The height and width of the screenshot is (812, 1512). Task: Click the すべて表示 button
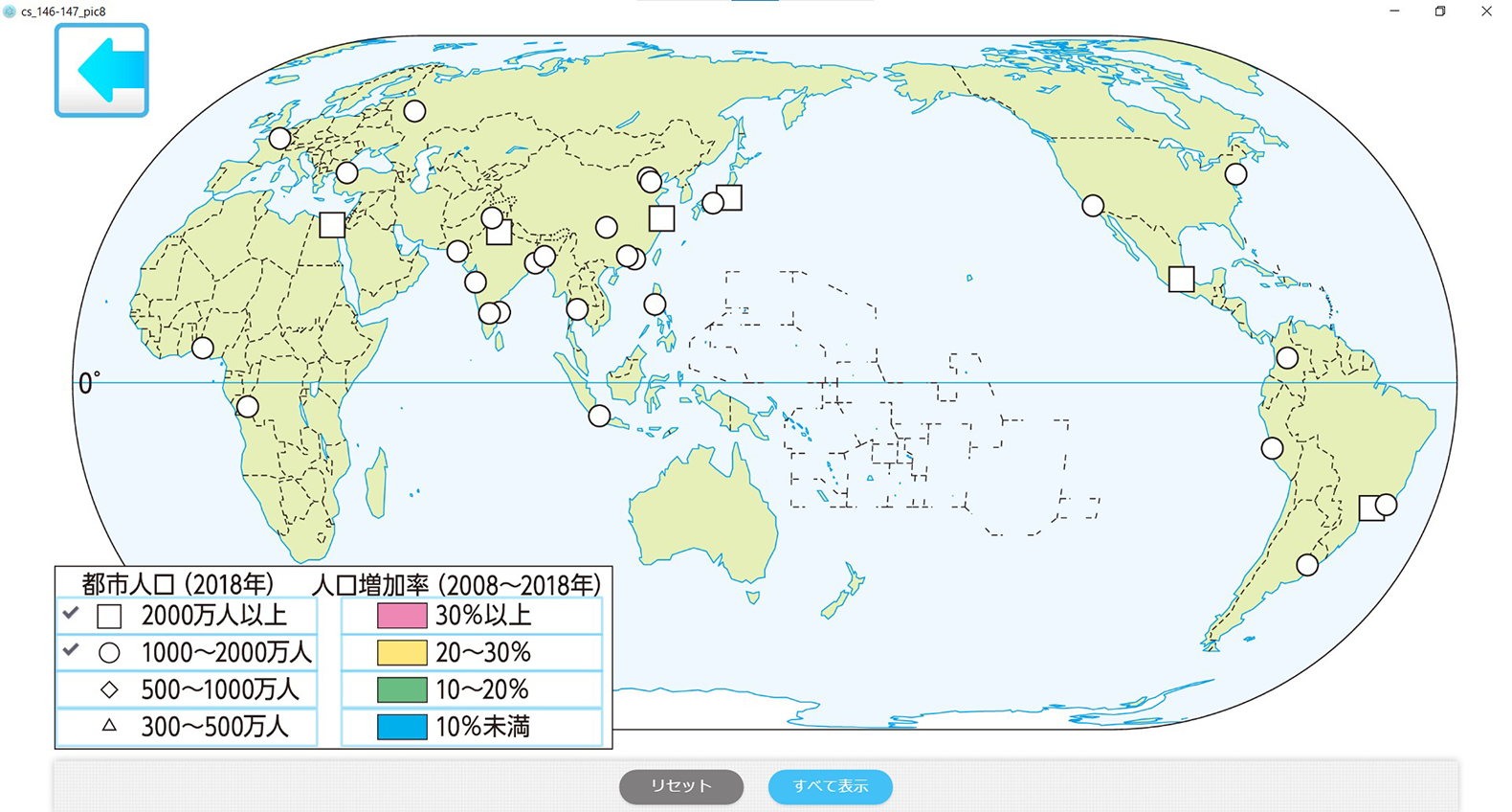point(830,787)
